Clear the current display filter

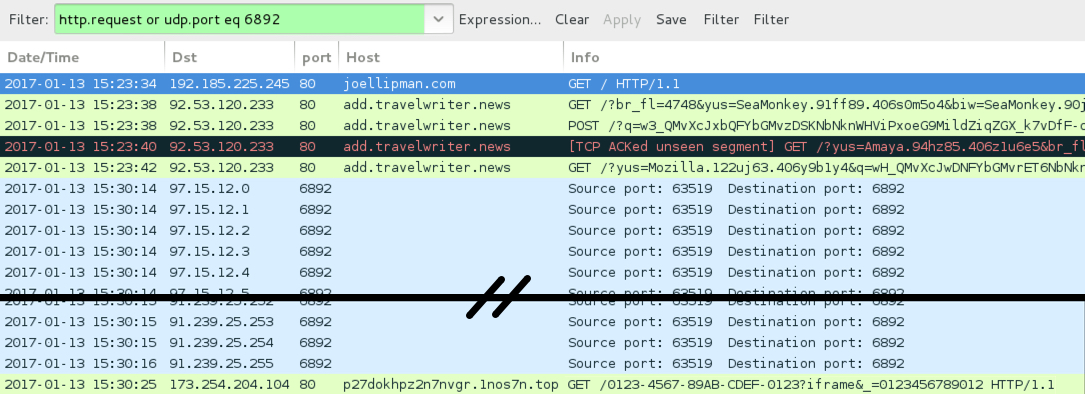pos(572,19)
